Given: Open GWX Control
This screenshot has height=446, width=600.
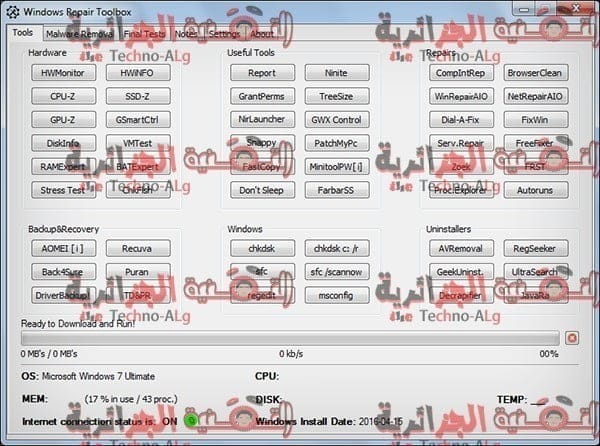Looking at the screenshot, I should click(x=337, y=120).
